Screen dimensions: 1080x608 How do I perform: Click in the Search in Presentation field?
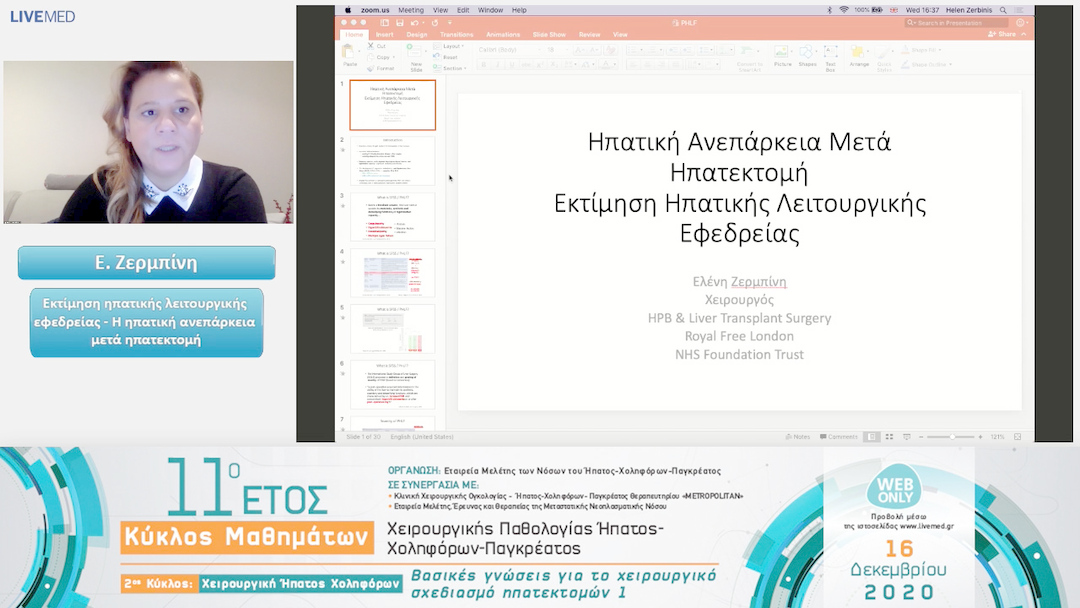pos(956,23)
